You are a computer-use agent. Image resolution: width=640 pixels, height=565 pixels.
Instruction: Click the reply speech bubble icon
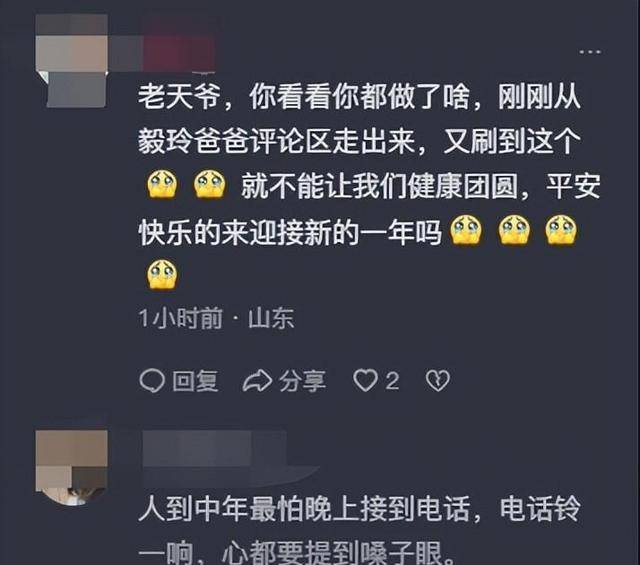[x=152, y=381]
